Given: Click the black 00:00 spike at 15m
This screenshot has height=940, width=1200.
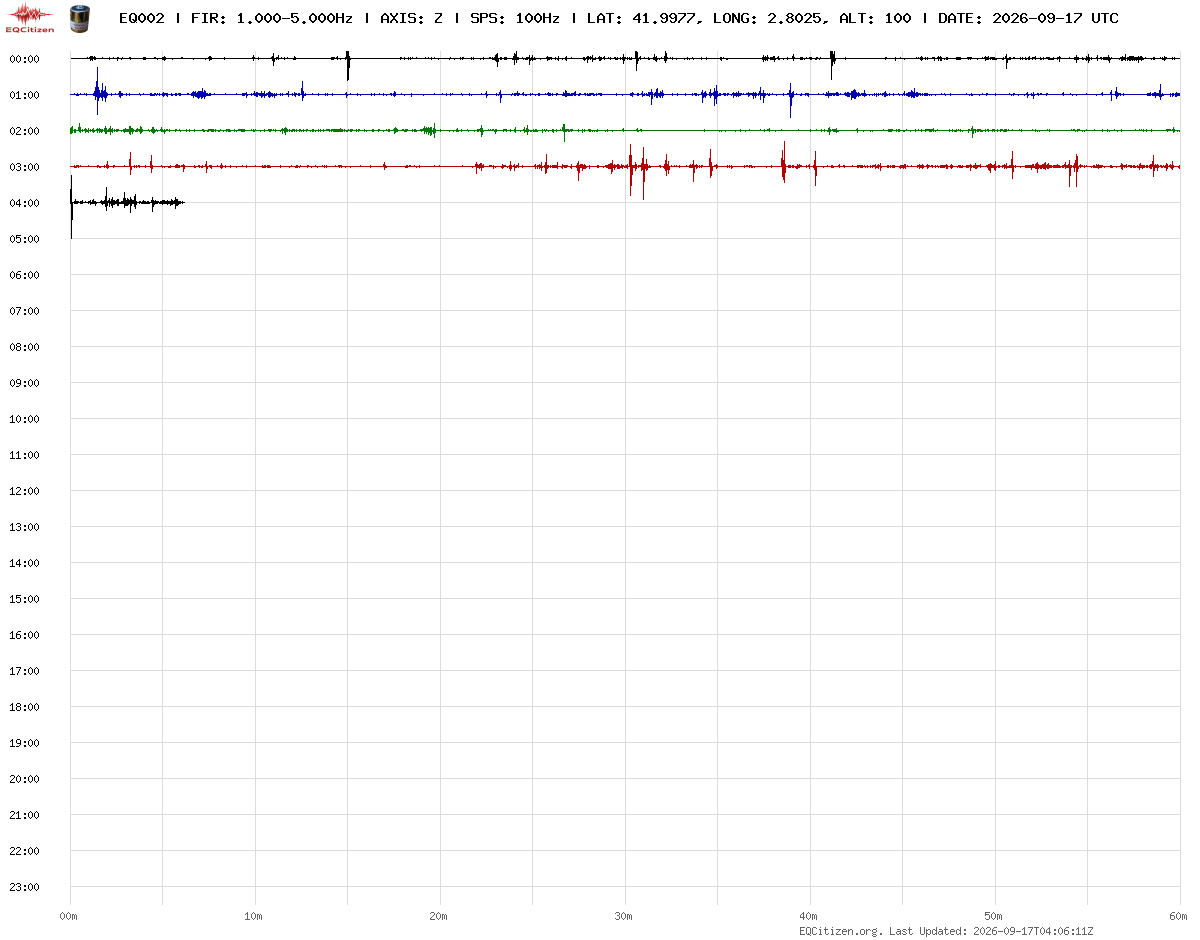Looking at the screenshot, I should pos(348,64).
